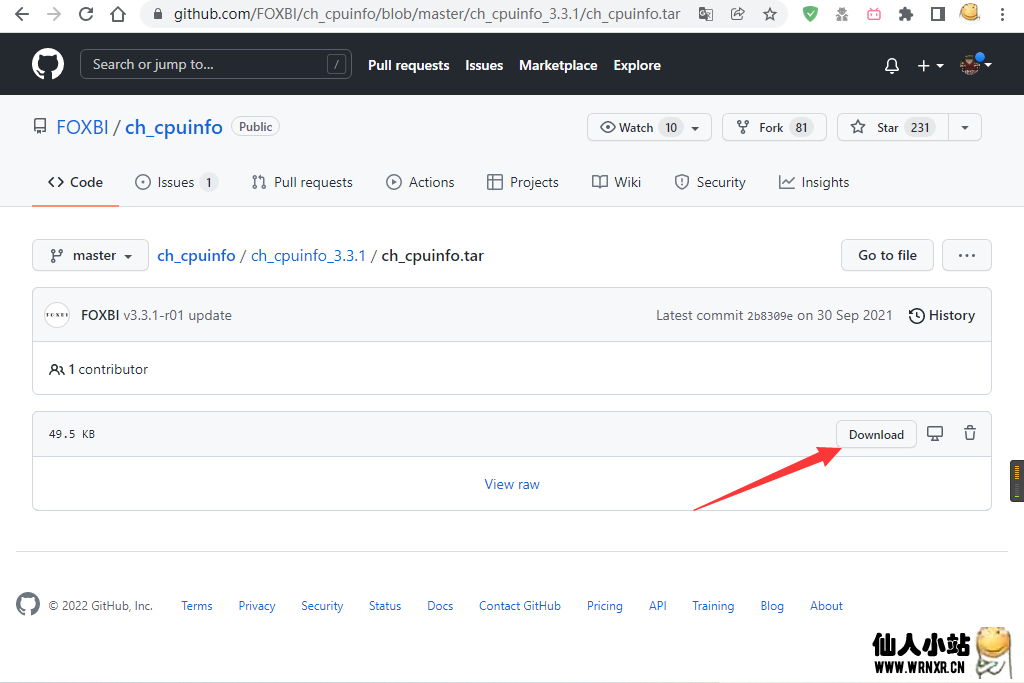Open Pull requests in top navigation

click(x=409, y=65)
